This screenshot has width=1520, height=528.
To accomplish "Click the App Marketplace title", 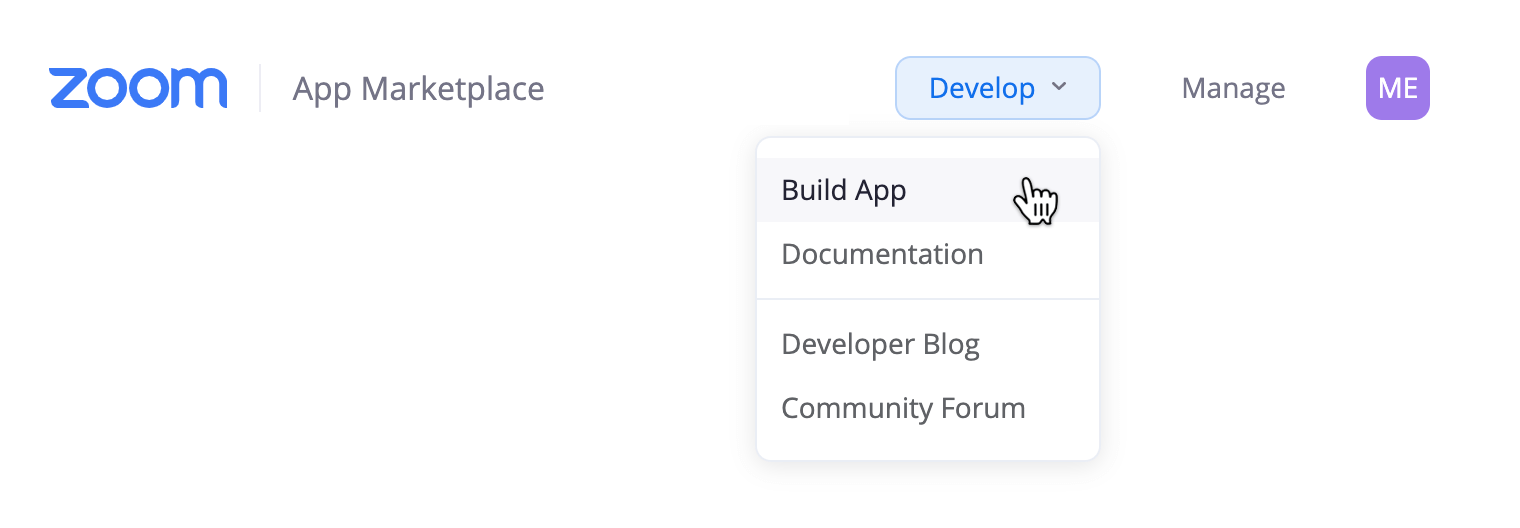I will pos(418,89).
